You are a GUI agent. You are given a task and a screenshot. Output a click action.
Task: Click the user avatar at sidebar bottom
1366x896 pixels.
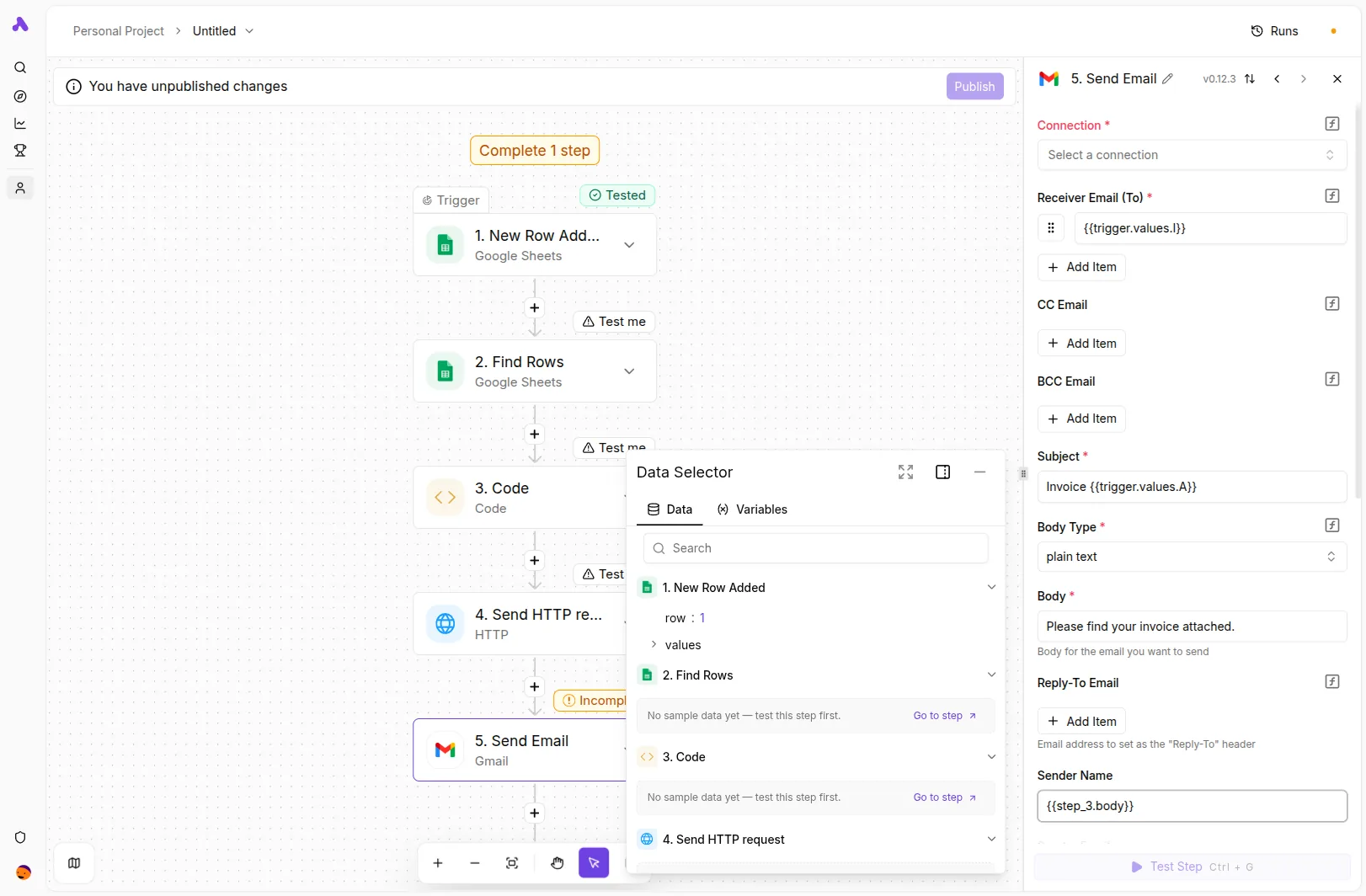click(x=24, y=872)
